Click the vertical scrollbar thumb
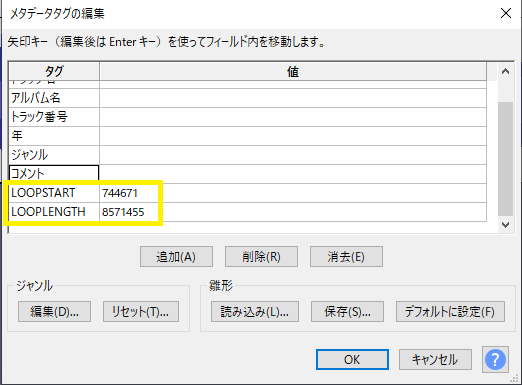 (505, 159)
